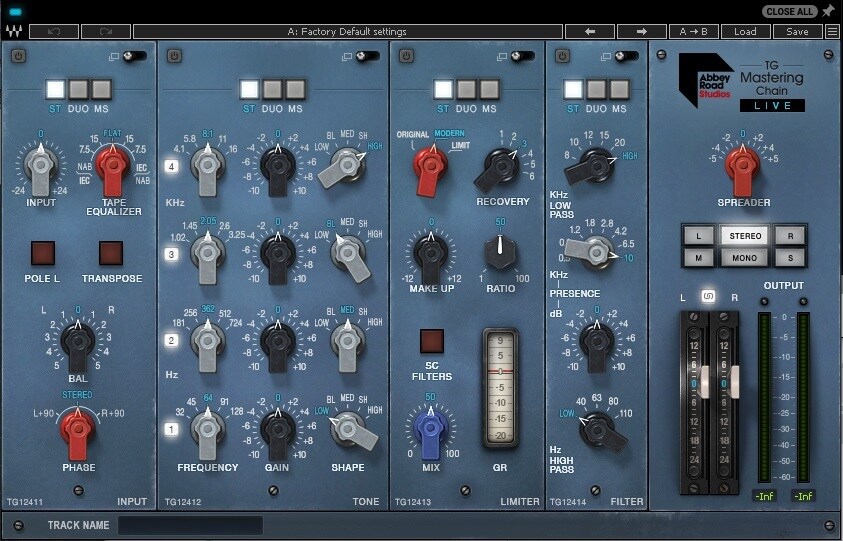Image resolution: width=843 pixels, height=541 pixels.
Task: Open the Factory Default settings preset menu
Action: click(348, 31)
